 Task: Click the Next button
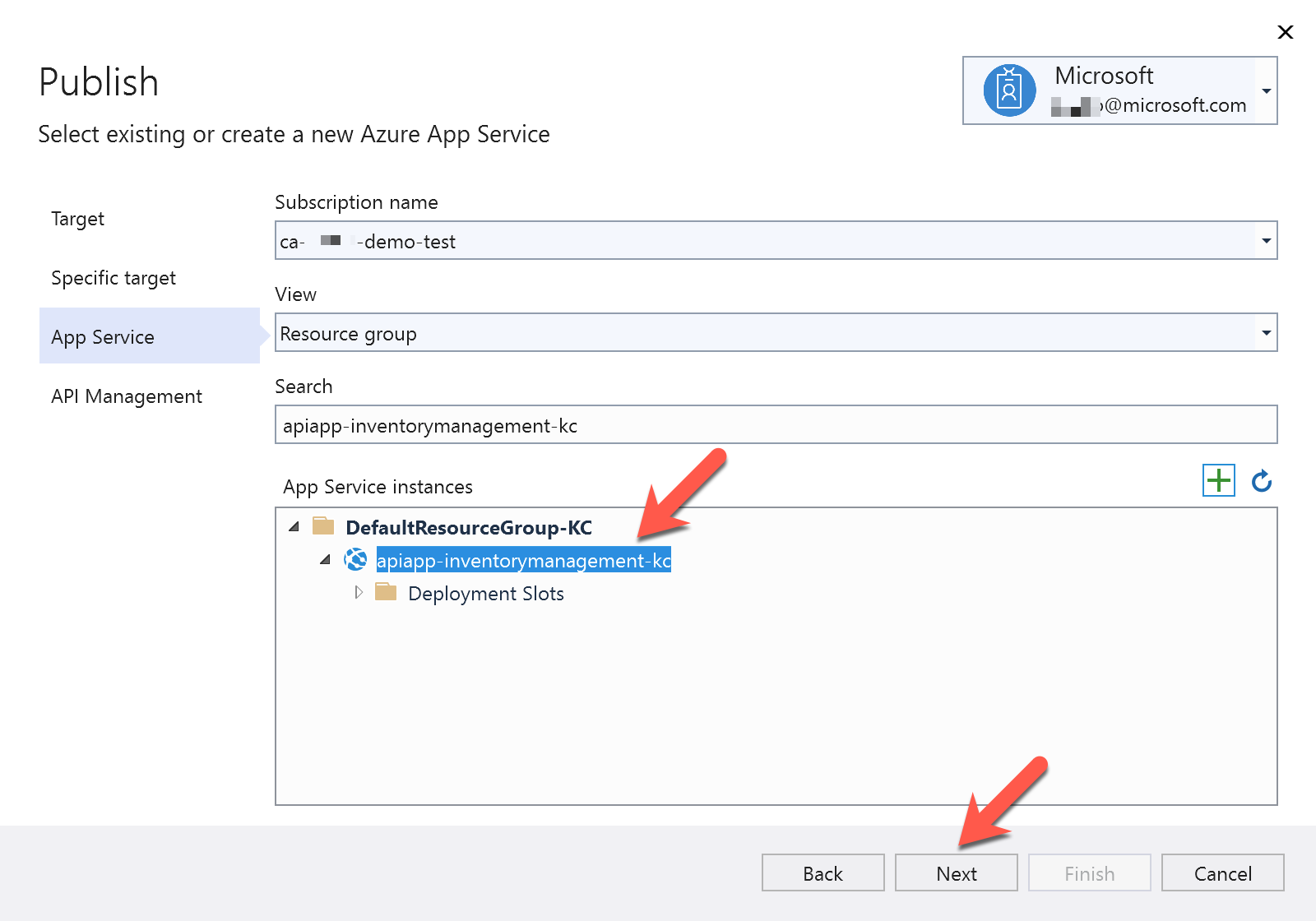pyautogui.click(x=956, y=872)
